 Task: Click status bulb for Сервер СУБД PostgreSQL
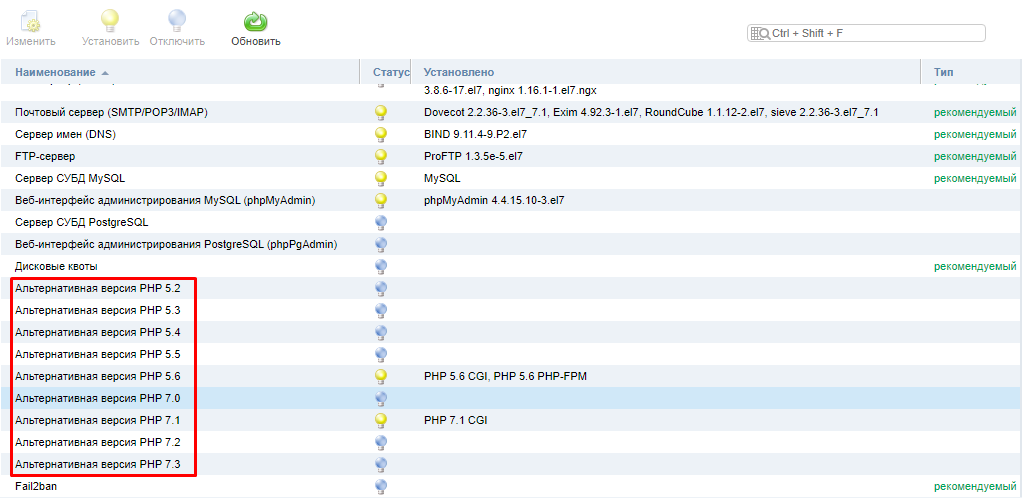(x=380, y=222)
